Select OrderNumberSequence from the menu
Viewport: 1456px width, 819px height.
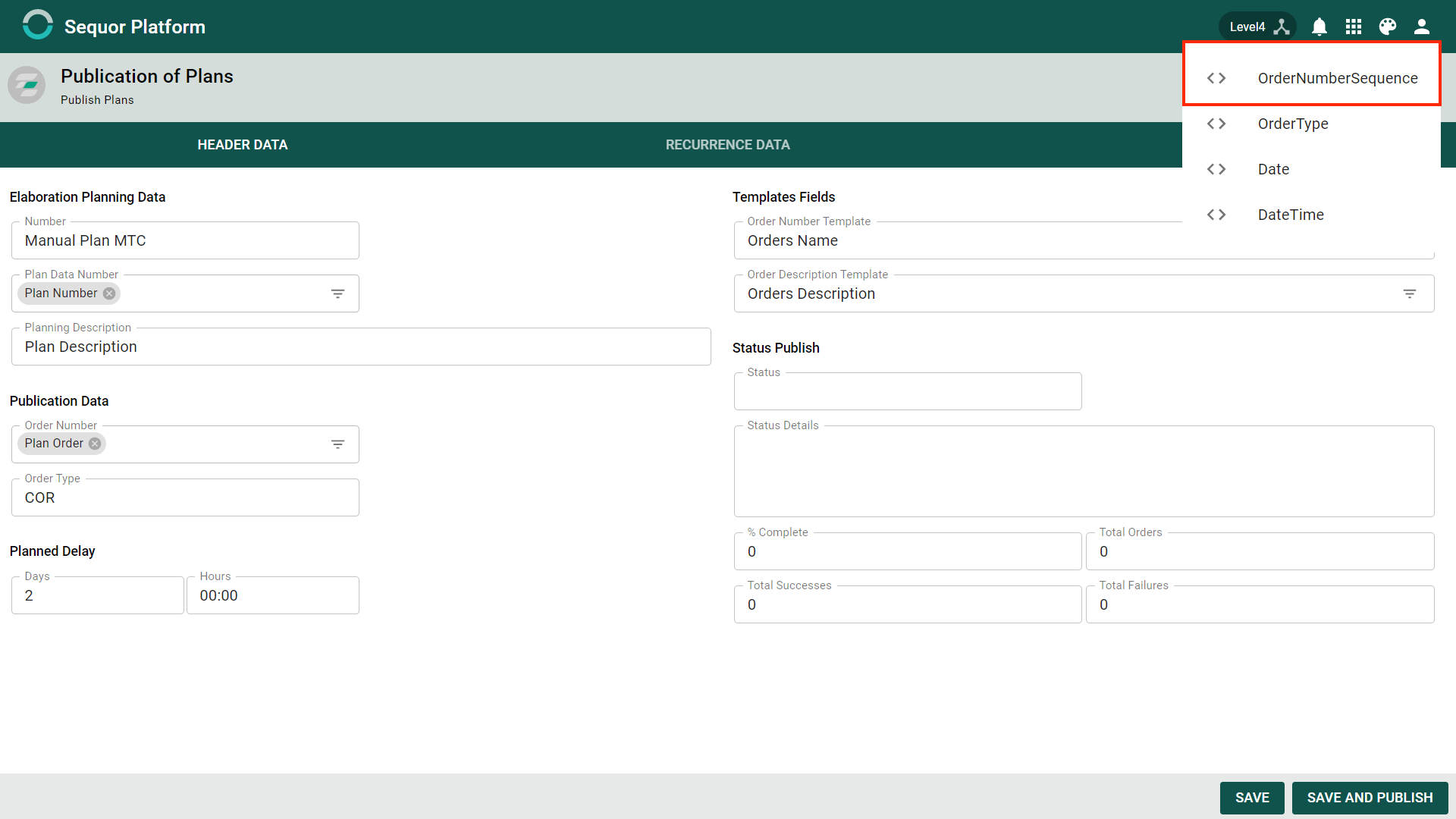pos(1311,78)
